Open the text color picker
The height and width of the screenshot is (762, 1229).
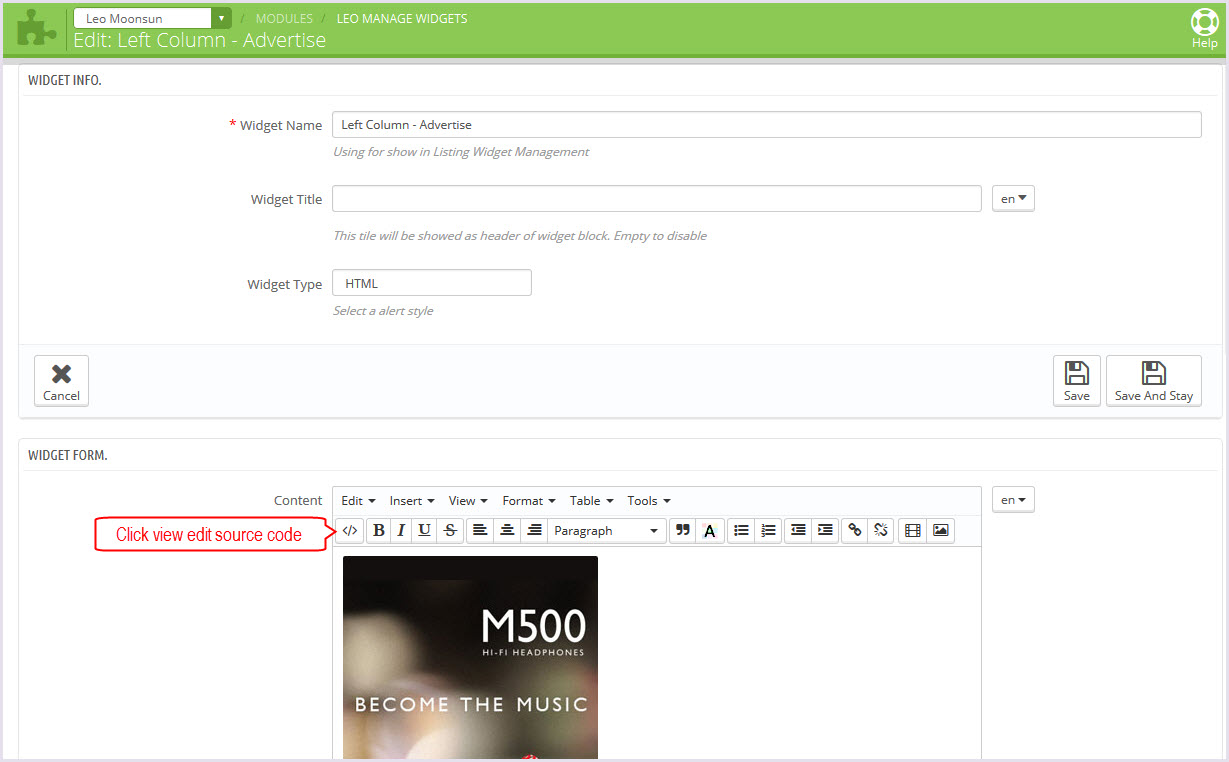pyautogui.click(x=709, y=531)
